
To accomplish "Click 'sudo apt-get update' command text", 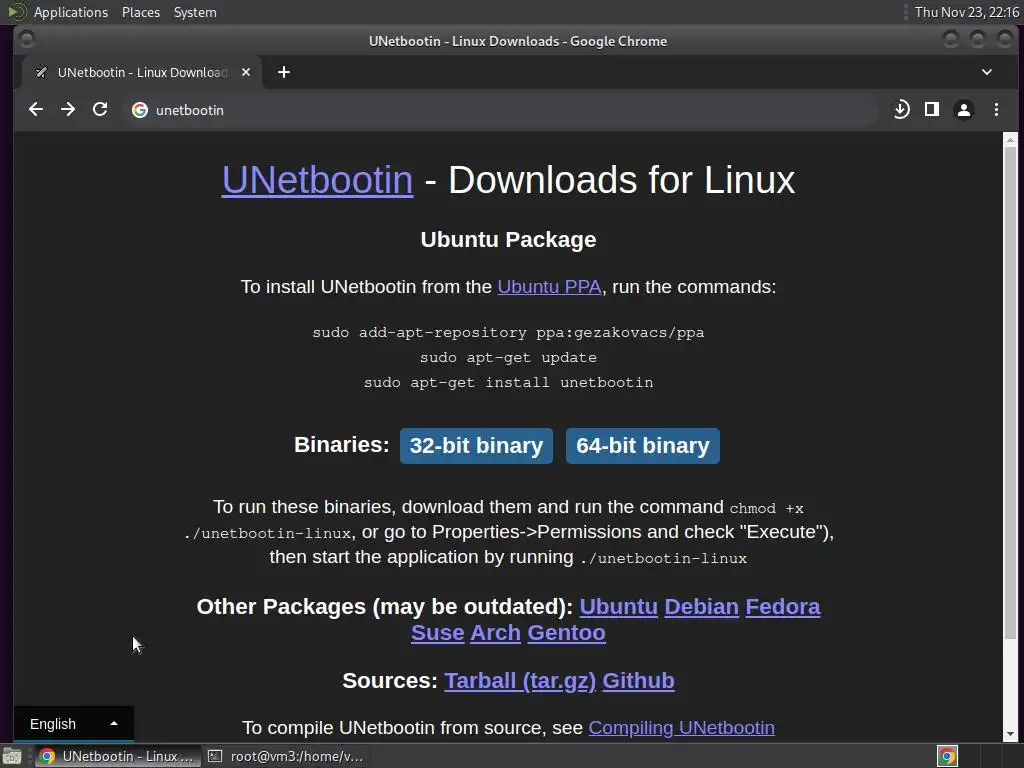I will pyautogui.click(x=508, y=358).
